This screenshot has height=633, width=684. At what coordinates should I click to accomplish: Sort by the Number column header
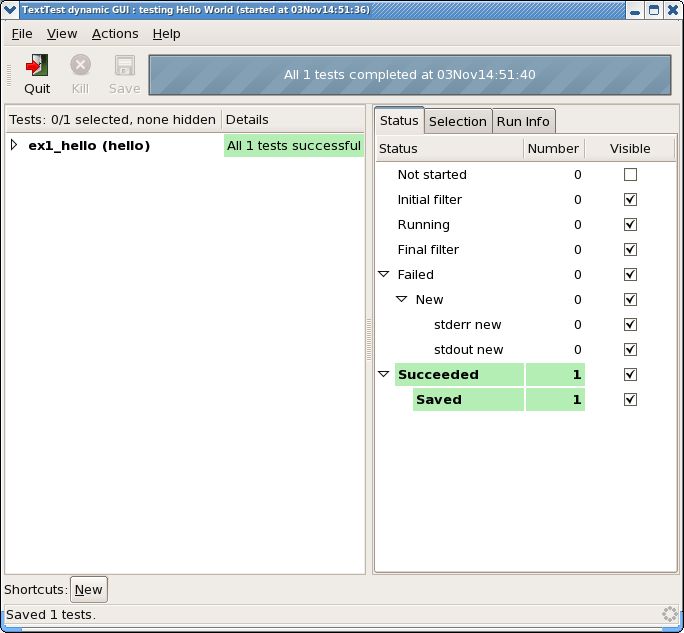pos(554,149)
